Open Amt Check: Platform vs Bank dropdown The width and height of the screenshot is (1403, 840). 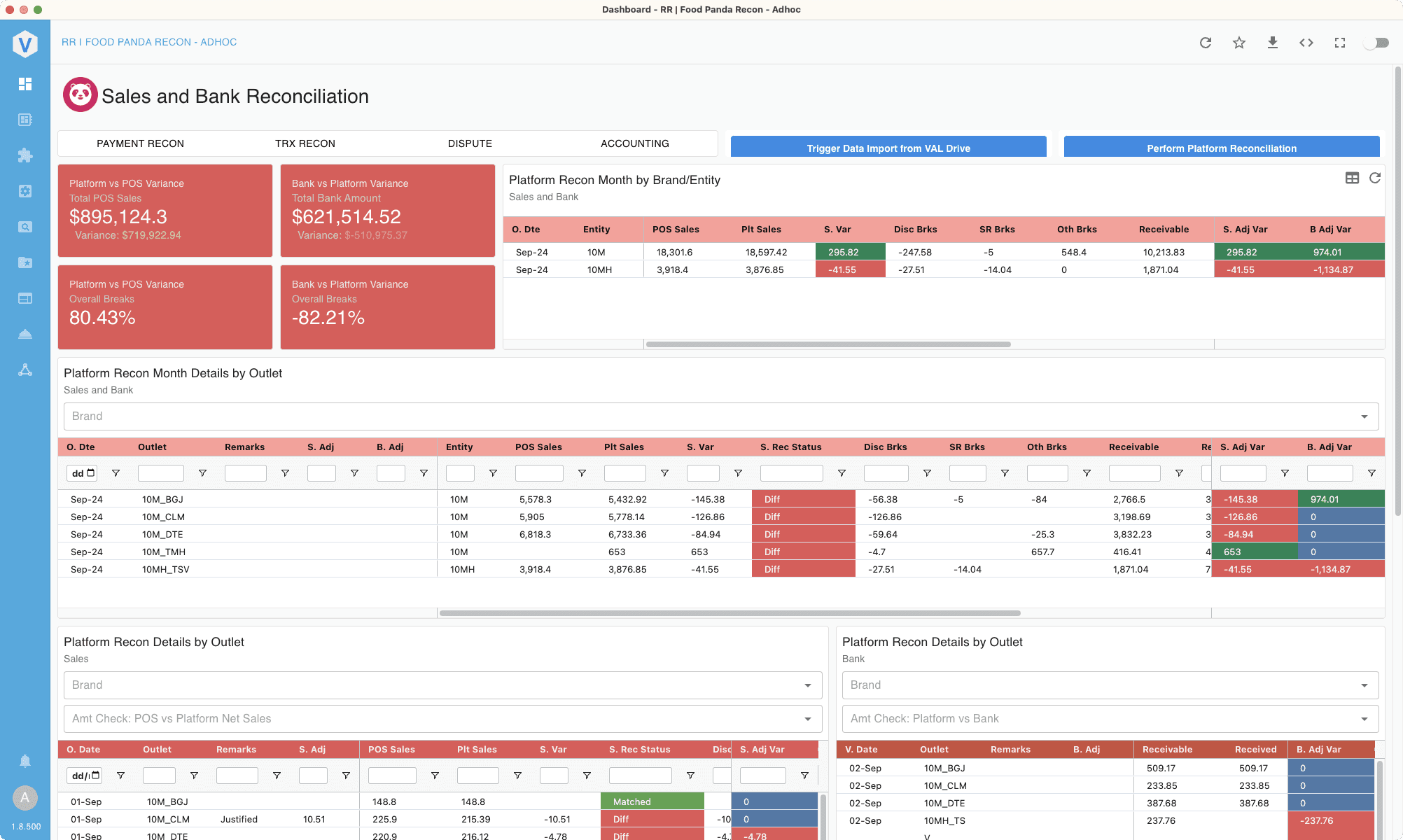pos(1110,719)
